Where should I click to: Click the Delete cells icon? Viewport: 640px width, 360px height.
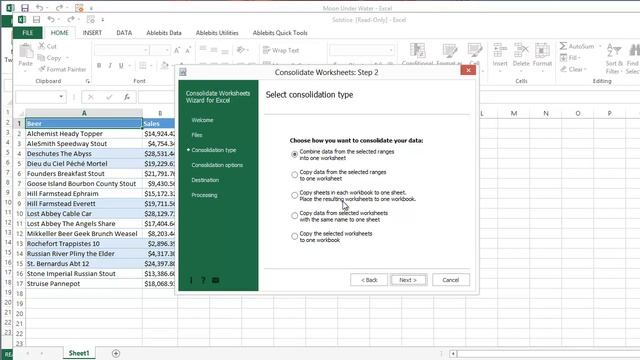point(521,50)
